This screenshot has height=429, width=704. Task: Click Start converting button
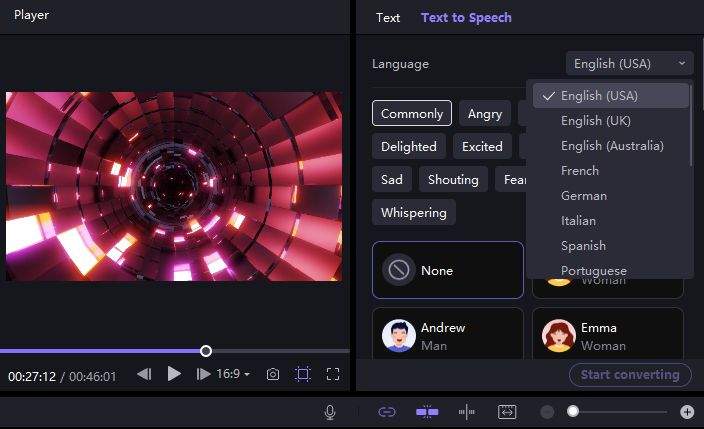[x=630, y=375]
